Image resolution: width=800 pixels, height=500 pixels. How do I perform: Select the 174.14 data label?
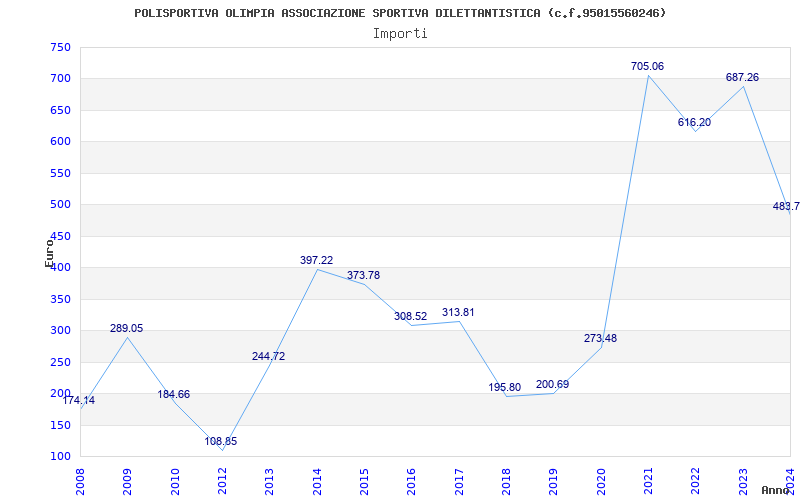click(x=79, y=401)
